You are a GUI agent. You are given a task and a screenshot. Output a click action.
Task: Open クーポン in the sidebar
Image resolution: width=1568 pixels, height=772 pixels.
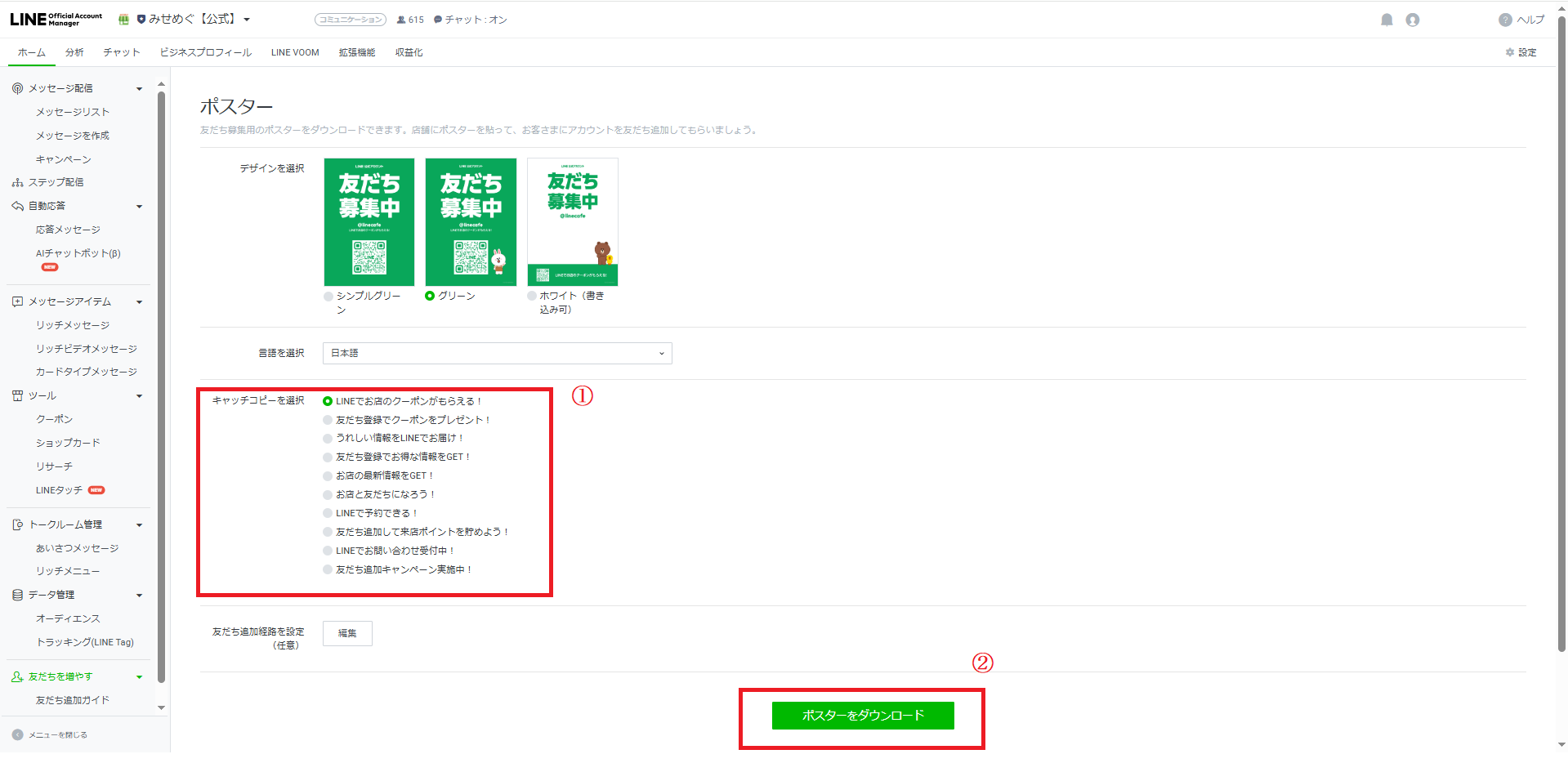54,419
